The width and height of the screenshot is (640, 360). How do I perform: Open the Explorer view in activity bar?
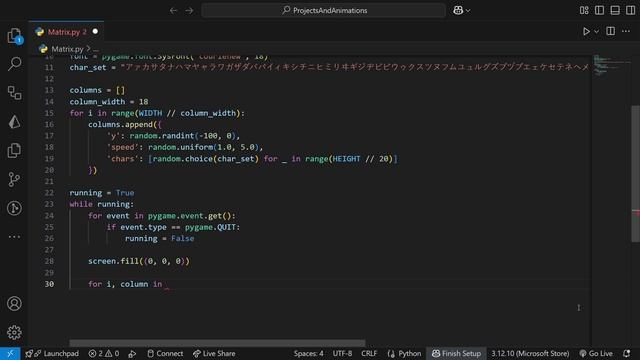click(x=14, y=36)
